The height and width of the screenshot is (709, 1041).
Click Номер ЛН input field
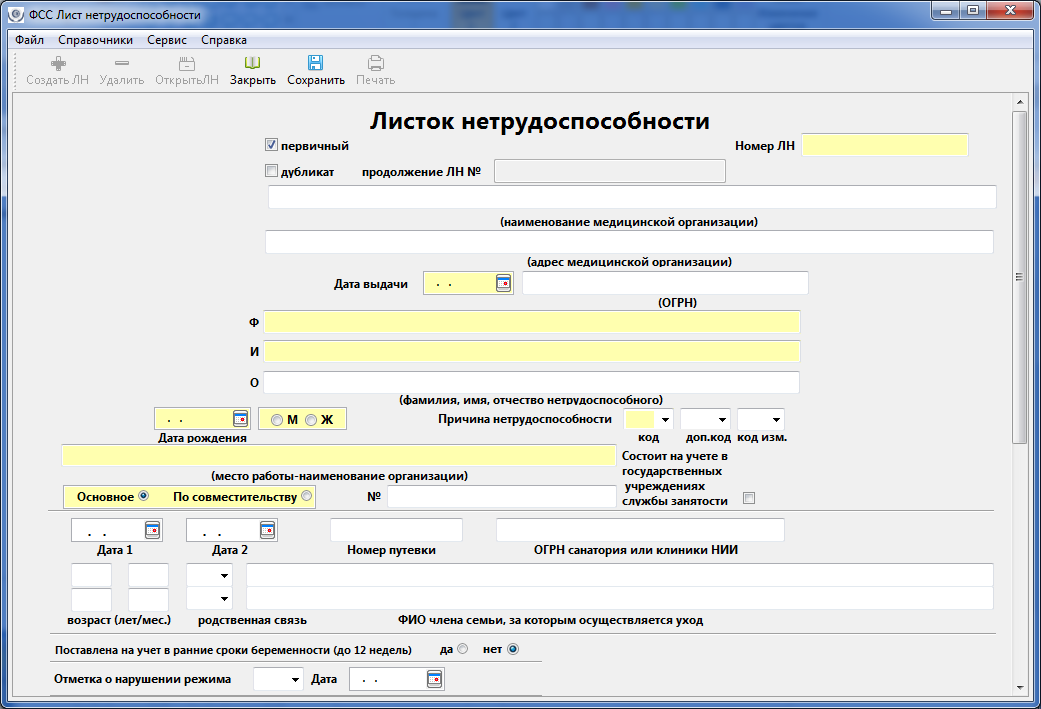(x=884, y=145)
